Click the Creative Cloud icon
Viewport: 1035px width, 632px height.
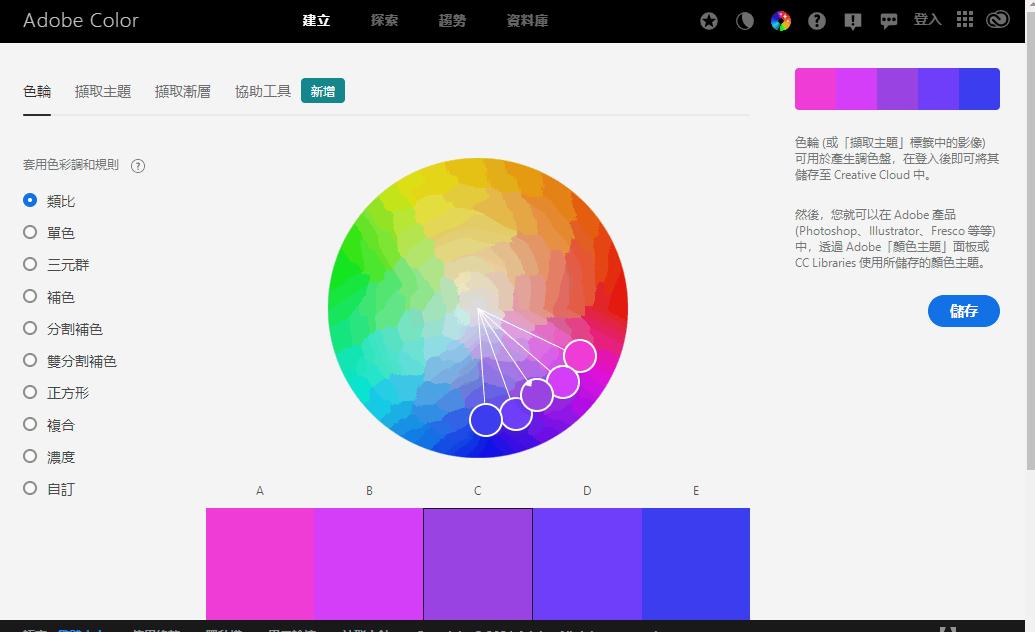[x=998, y=20]
